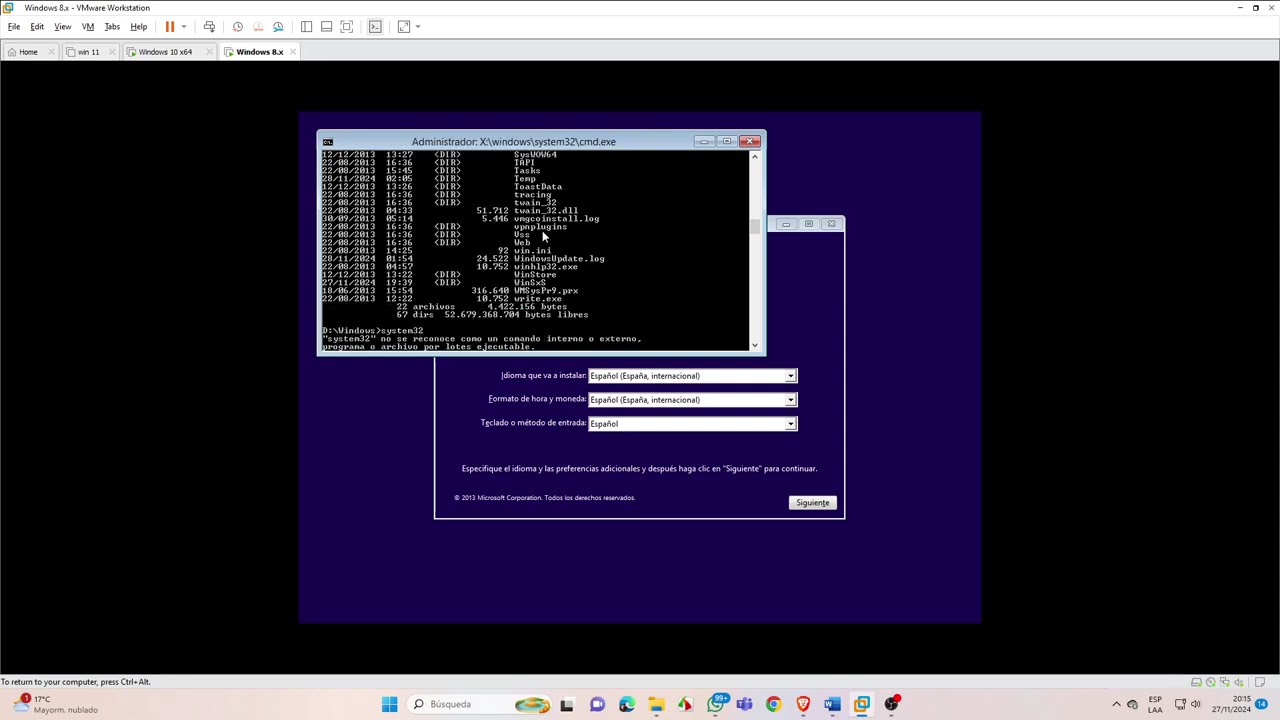This screenshot has width=1280, height=720.
Task: Maximize the cmd.exe window
Action: point(727,142)
